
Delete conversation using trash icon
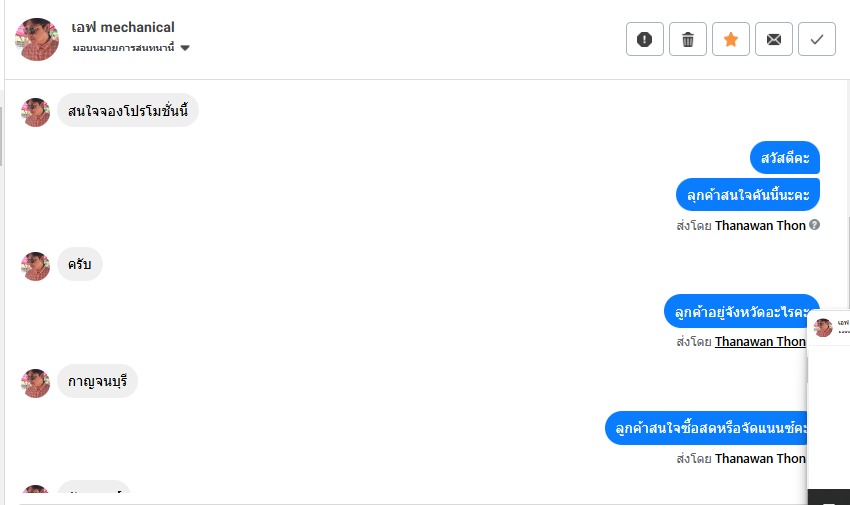click(x=688, y=39)
